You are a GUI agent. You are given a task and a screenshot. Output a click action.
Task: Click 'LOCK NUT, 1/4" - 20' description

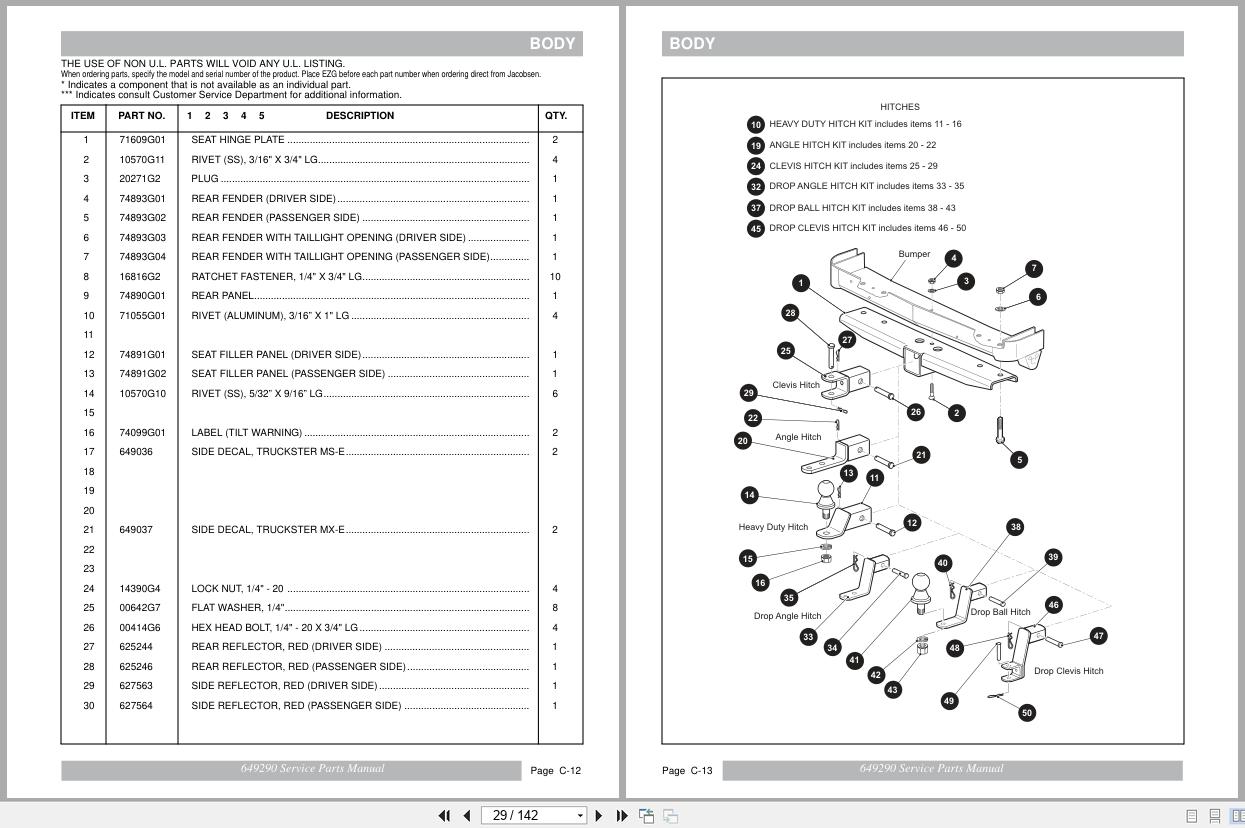click(237, 589)
